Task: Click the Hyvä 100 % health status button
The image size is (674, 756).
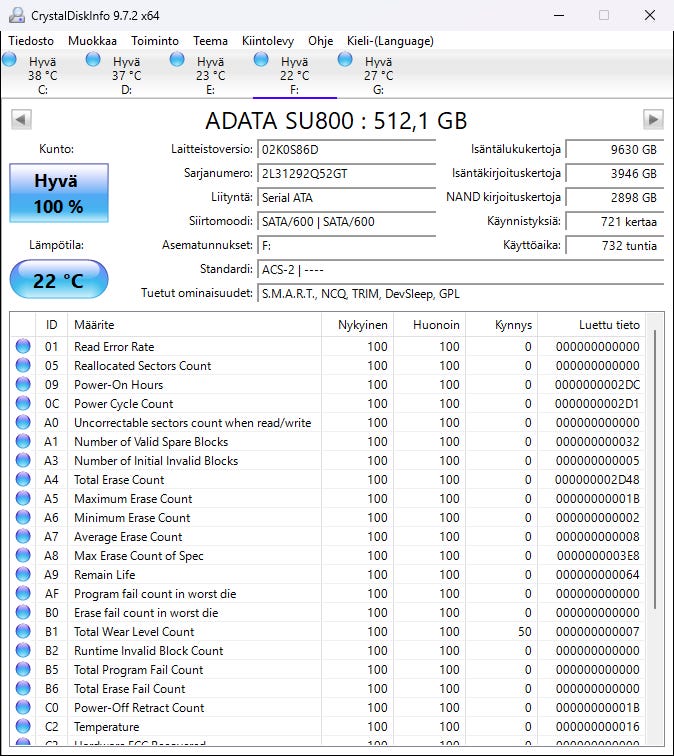Action: coord(59,194)
